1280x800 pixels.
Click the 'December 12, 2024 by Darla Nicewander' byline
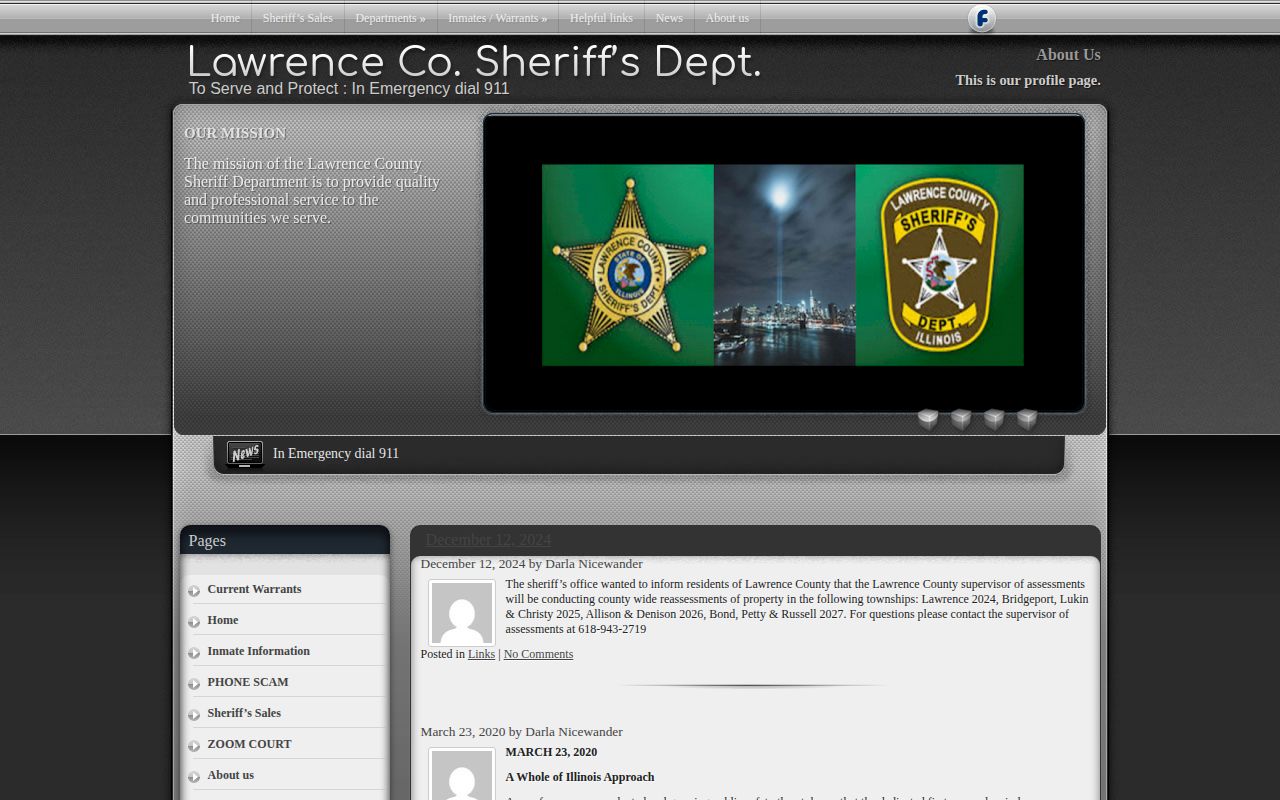coord(531,564)
